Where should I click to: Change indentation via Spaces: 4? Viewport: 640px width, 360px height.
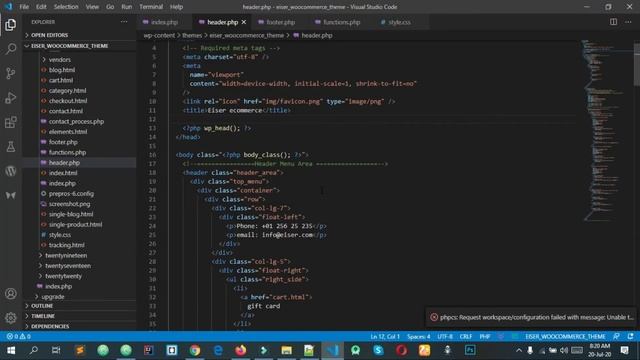(x=418, y=336)
